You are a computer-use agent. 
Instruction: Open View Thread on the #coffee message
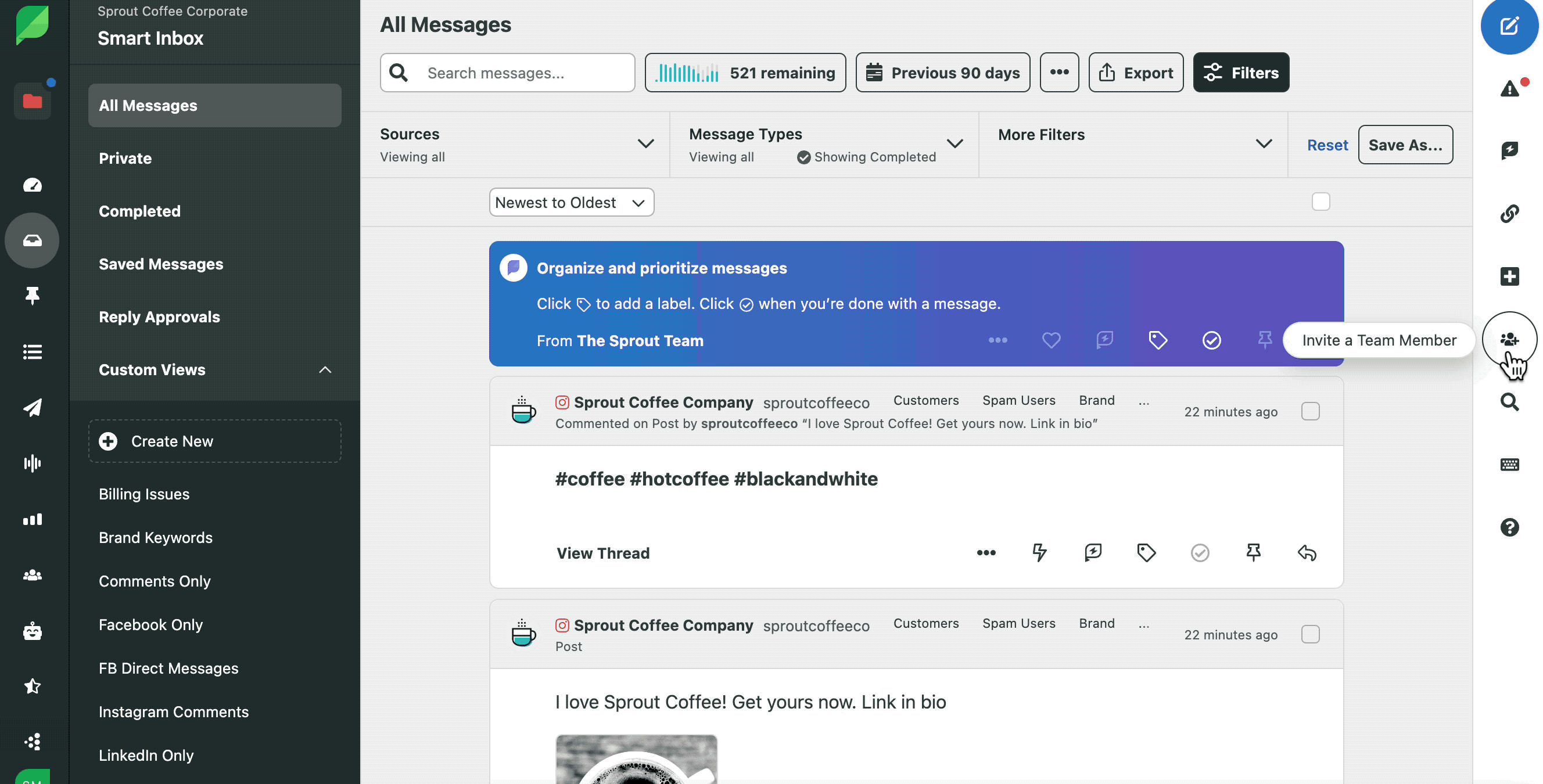coord(603,553)
